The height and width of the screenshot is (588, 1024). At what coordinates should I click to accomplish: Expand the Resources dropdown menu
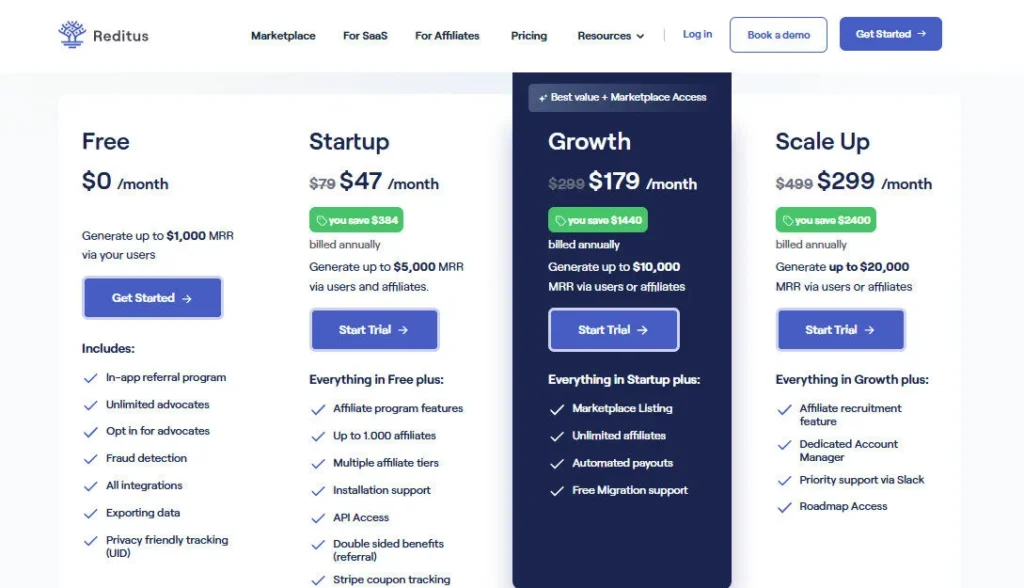click(610, 36)
